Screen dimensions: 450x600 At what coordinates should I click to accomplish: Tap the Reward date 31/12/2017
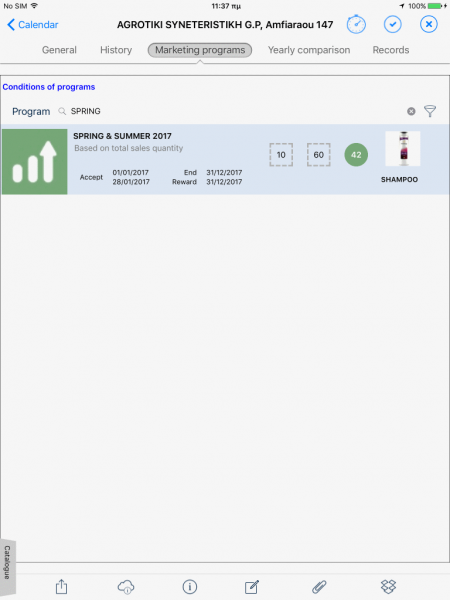224,182
